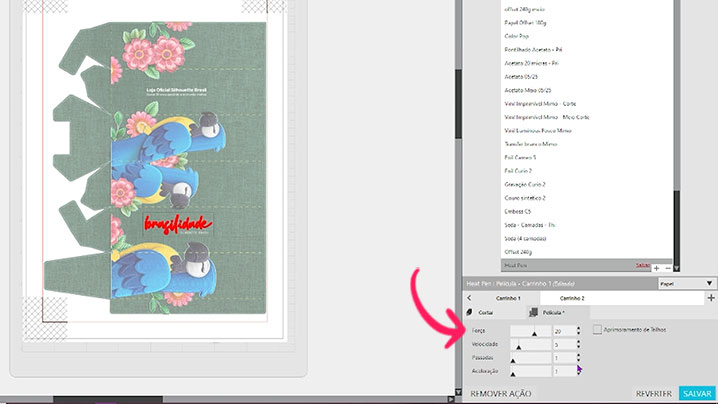Select the Emboss C5 material
This screenshot has height=404, width=718.
pos(517,212)
